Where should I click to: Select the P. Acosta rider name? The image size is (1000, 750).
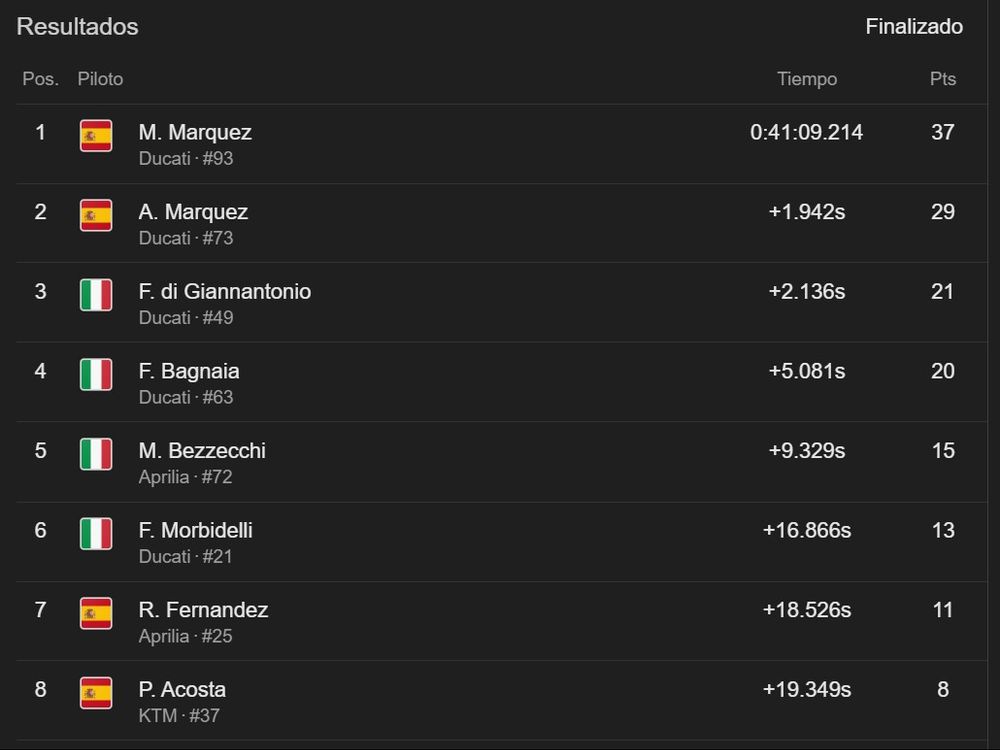click(x=182, y=689)
